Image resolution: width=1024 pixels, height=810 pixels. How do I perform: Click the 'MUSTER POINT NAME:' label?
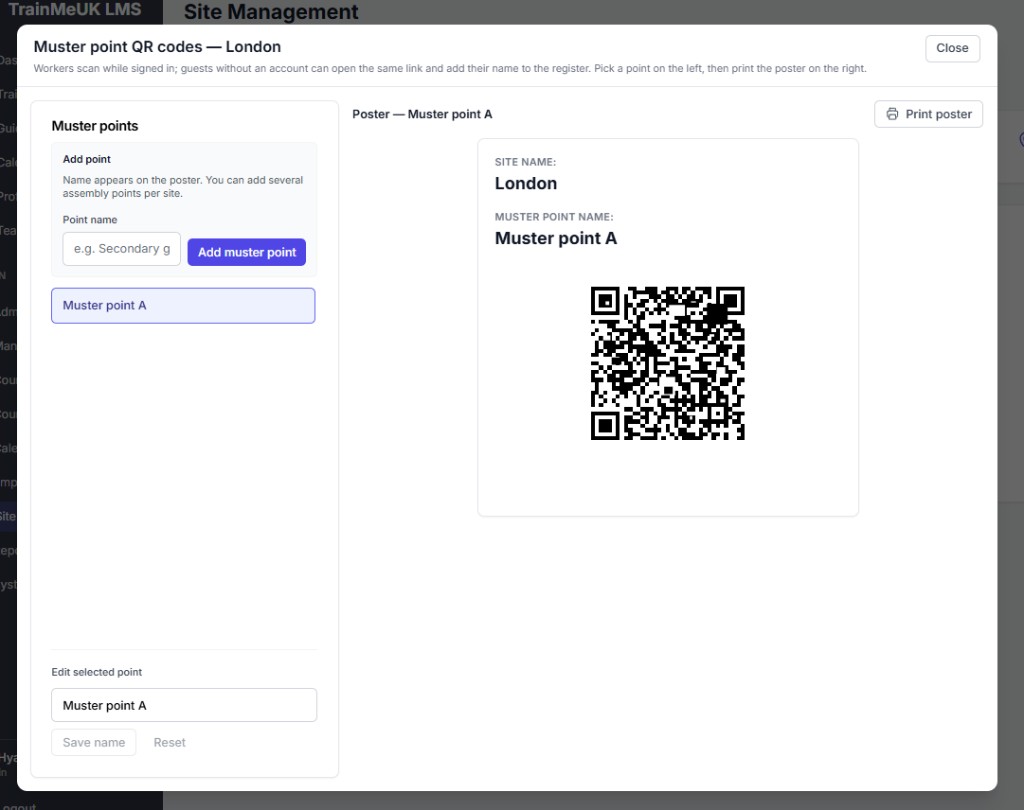(x=554, y=217)
